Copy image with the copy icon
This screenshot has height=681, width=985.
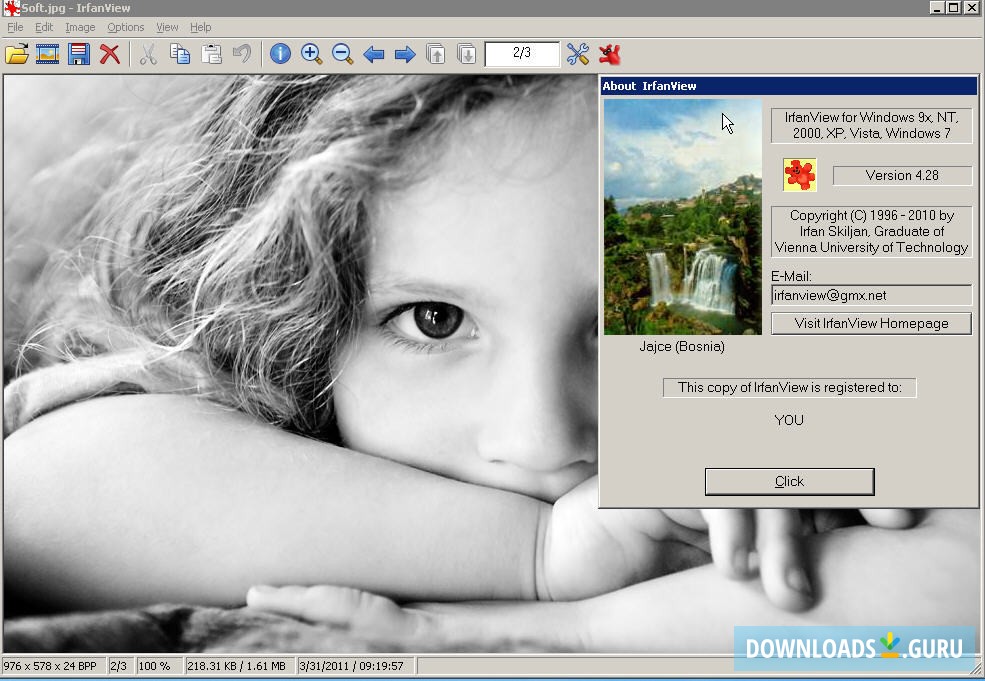pyautogui.click(x=180, y=54)
